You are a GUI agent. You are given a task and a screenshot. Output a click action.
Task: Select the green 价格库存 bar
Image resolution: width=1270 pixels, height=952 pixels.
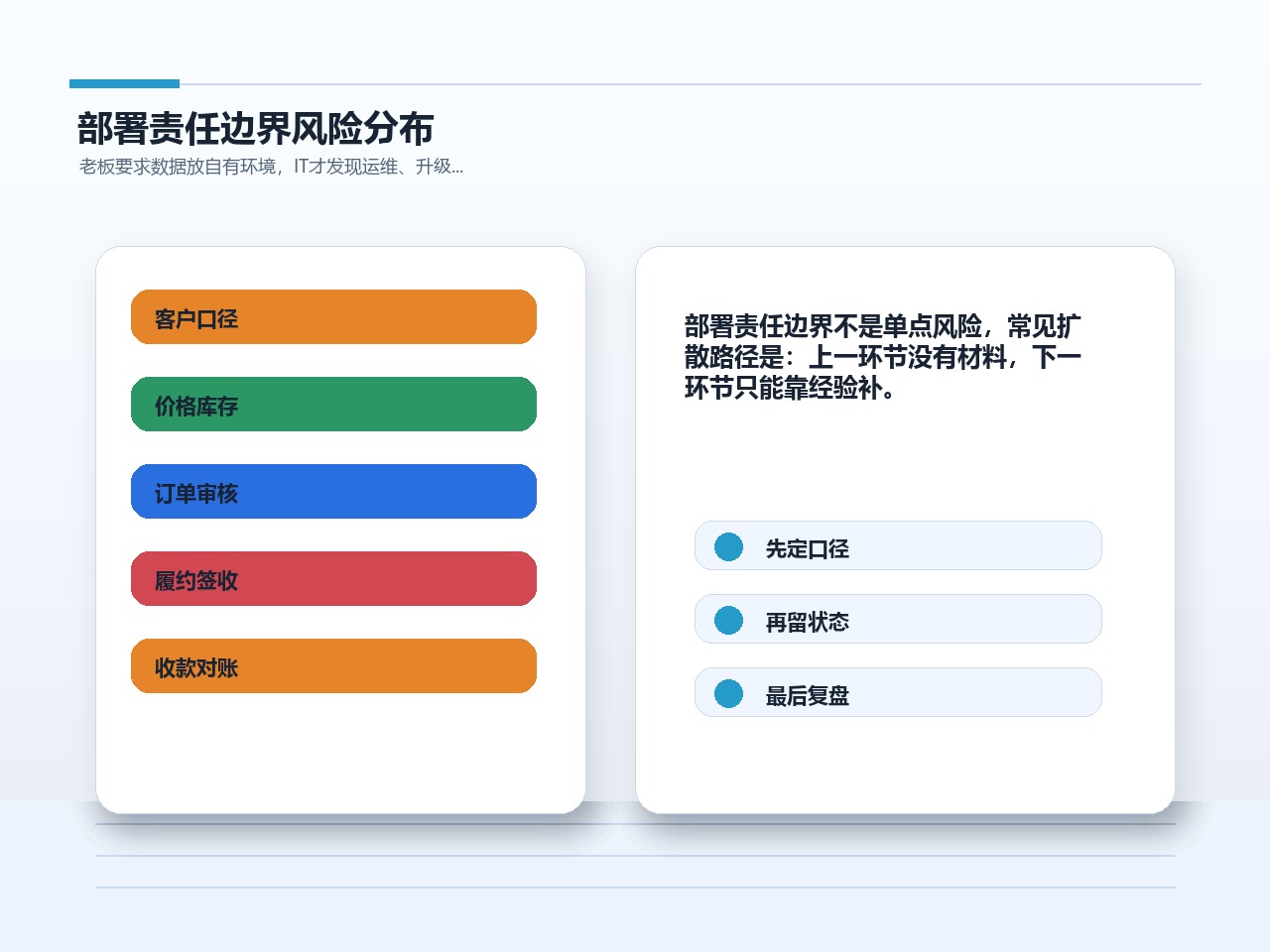click(333, 405)
